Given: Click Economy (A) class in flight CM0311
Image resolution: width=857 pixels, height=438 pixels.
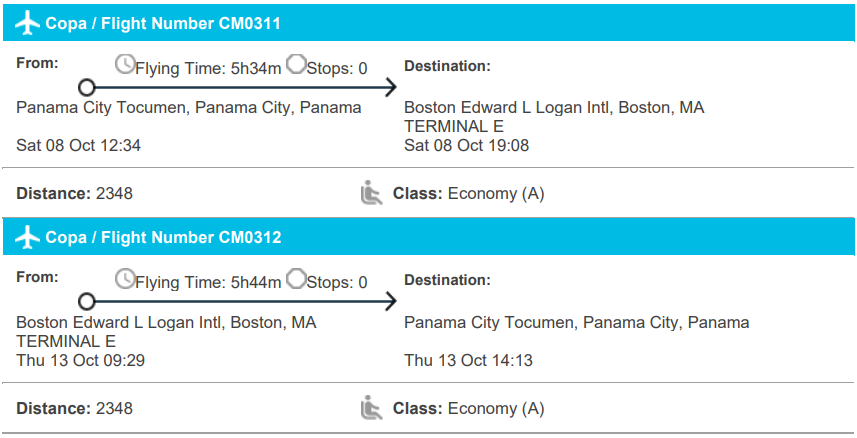Looking at the screenshot, I should pos(496,194).
